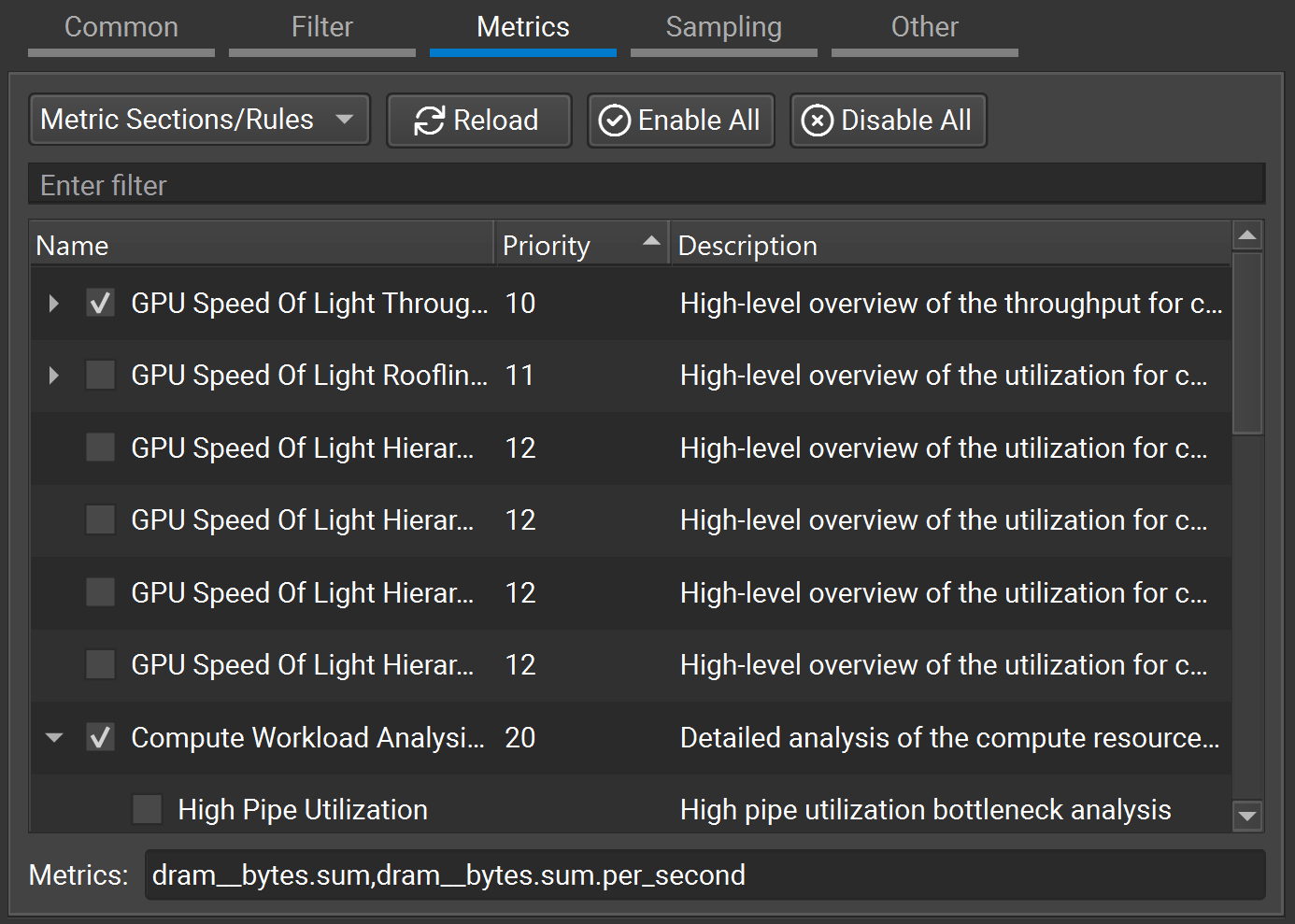The height and width of the screenshot is (924, 1295).
Task: Expand GPU Speed Of Light Throughput row
Action: pos(53,303)
